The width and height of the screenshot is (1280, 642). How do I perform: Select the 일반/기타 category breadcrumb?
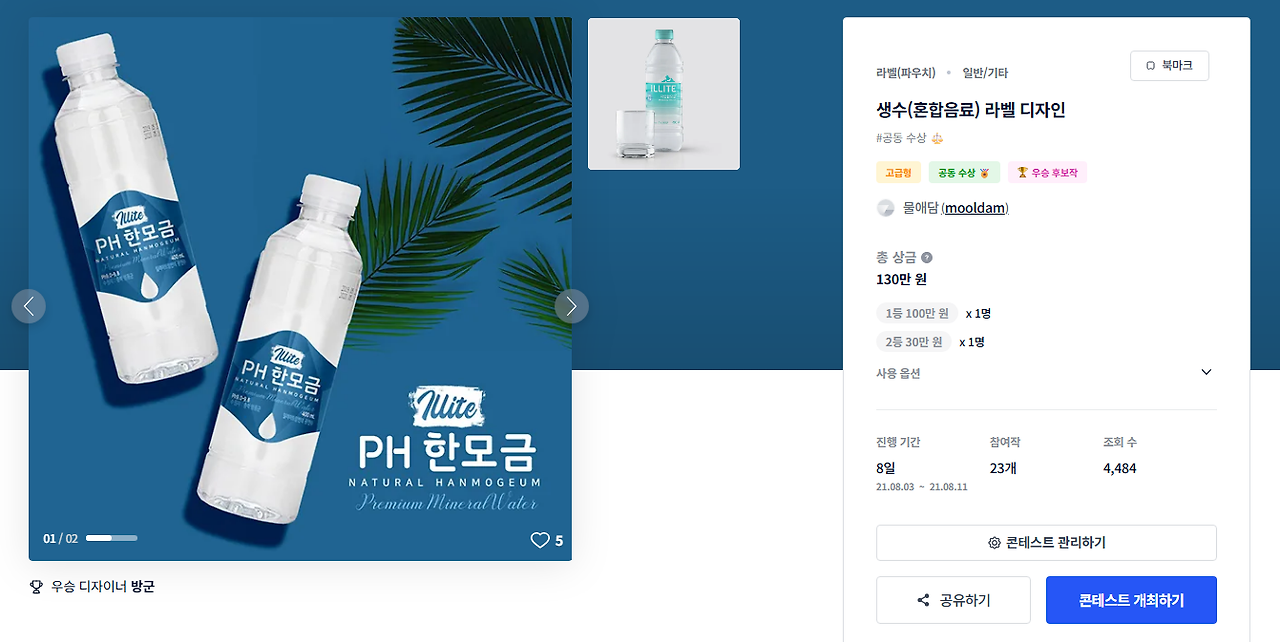click(x=985, y=73)
